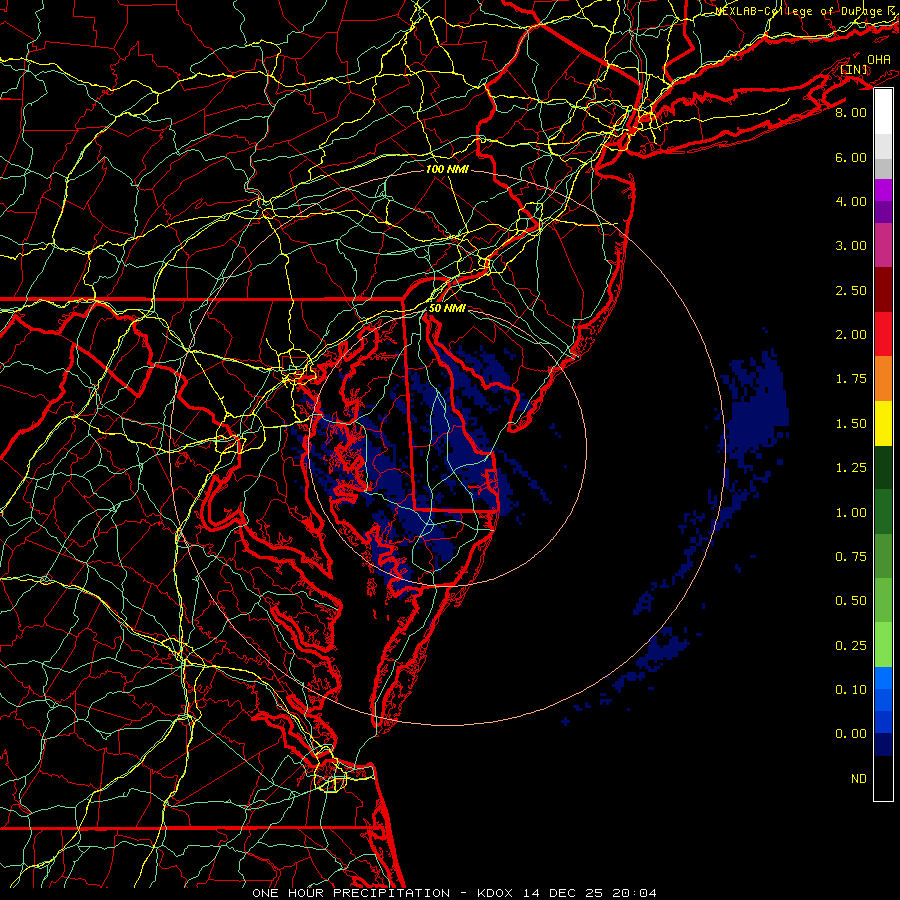Click the black ND legend swatch
The image size is (900, 900).
click(883, 778)
